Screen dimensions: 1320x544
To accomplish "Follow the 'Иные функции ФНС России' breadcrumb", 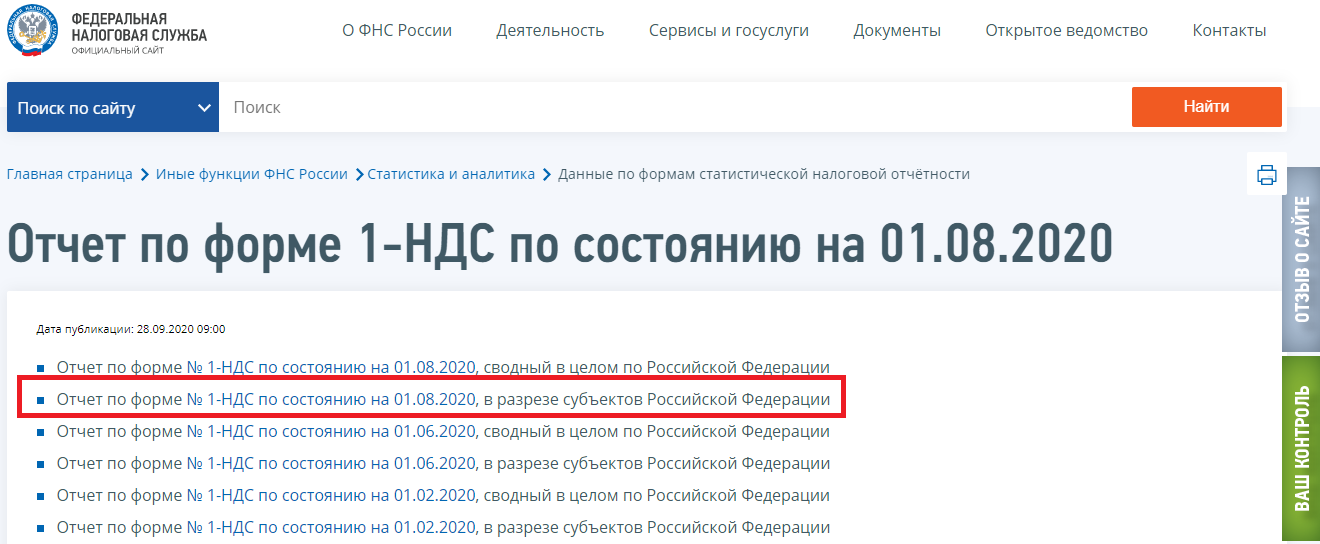I will point(251,174).
